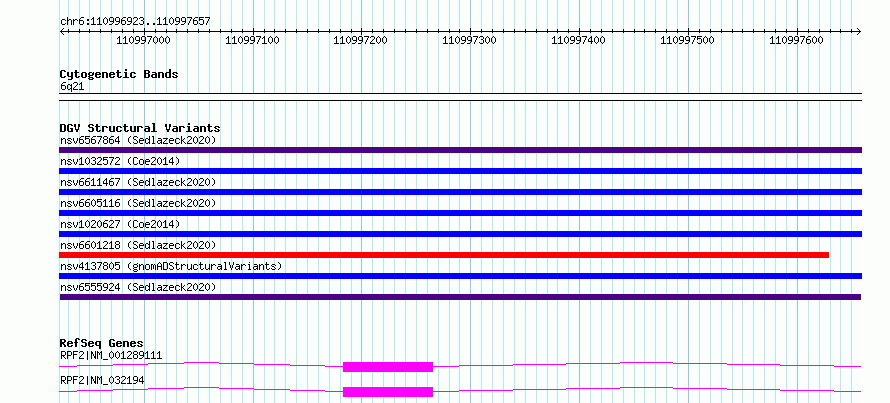Screen dimensions: 890x403
Task: Click the nsv6555924 (Sedlazeck2020) label
Action: [x=138, y=287]
